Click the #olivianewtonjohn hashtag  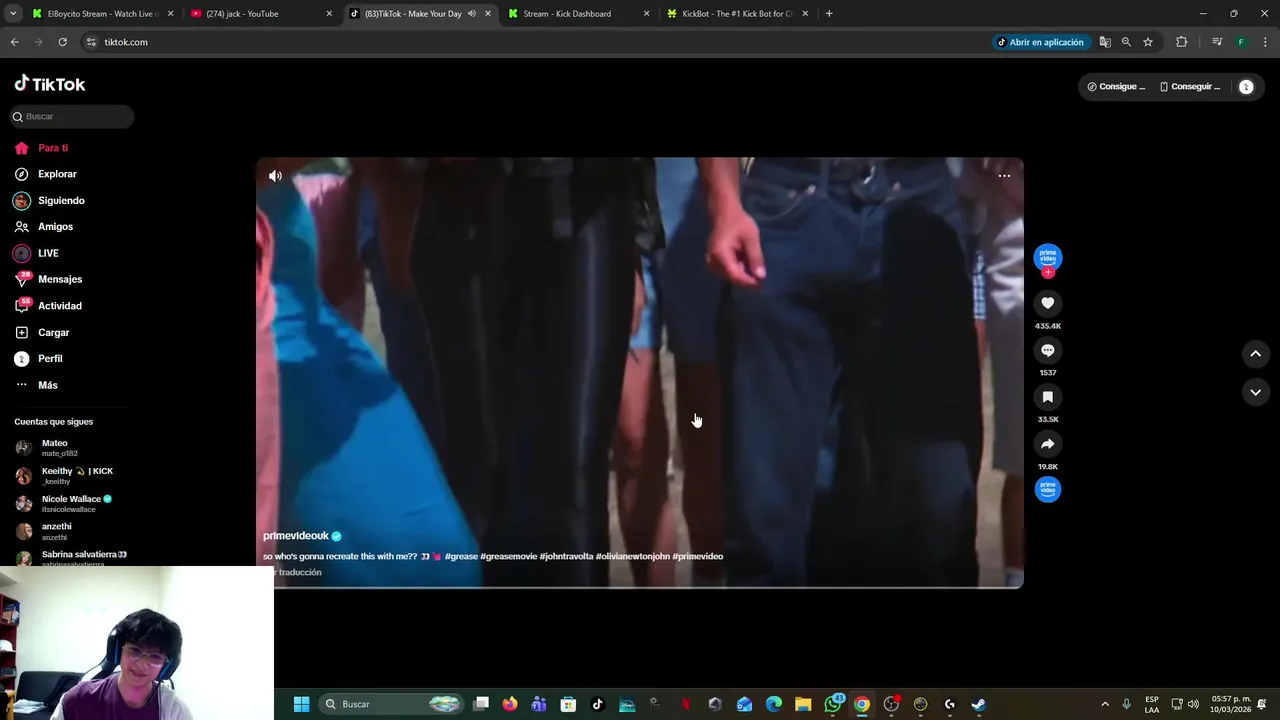click(x=633, y=556)
